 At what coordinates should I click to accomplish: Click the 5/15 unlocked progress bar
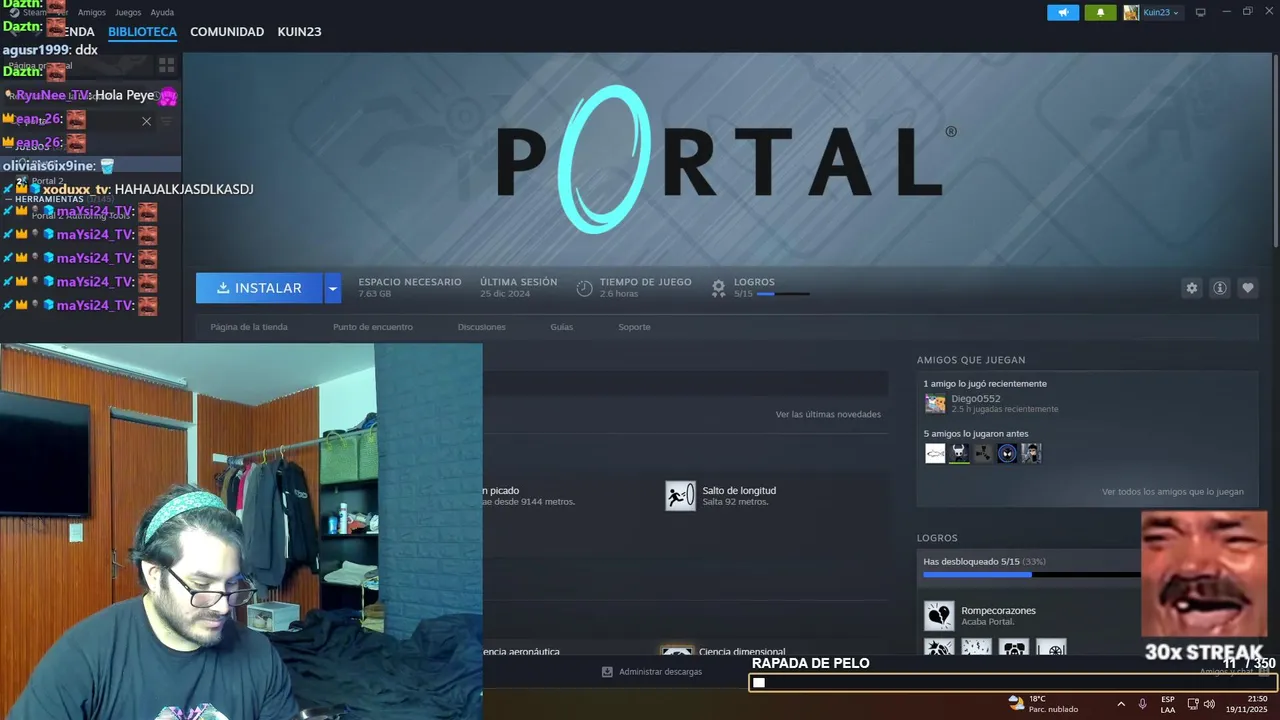pos(1032,575)
